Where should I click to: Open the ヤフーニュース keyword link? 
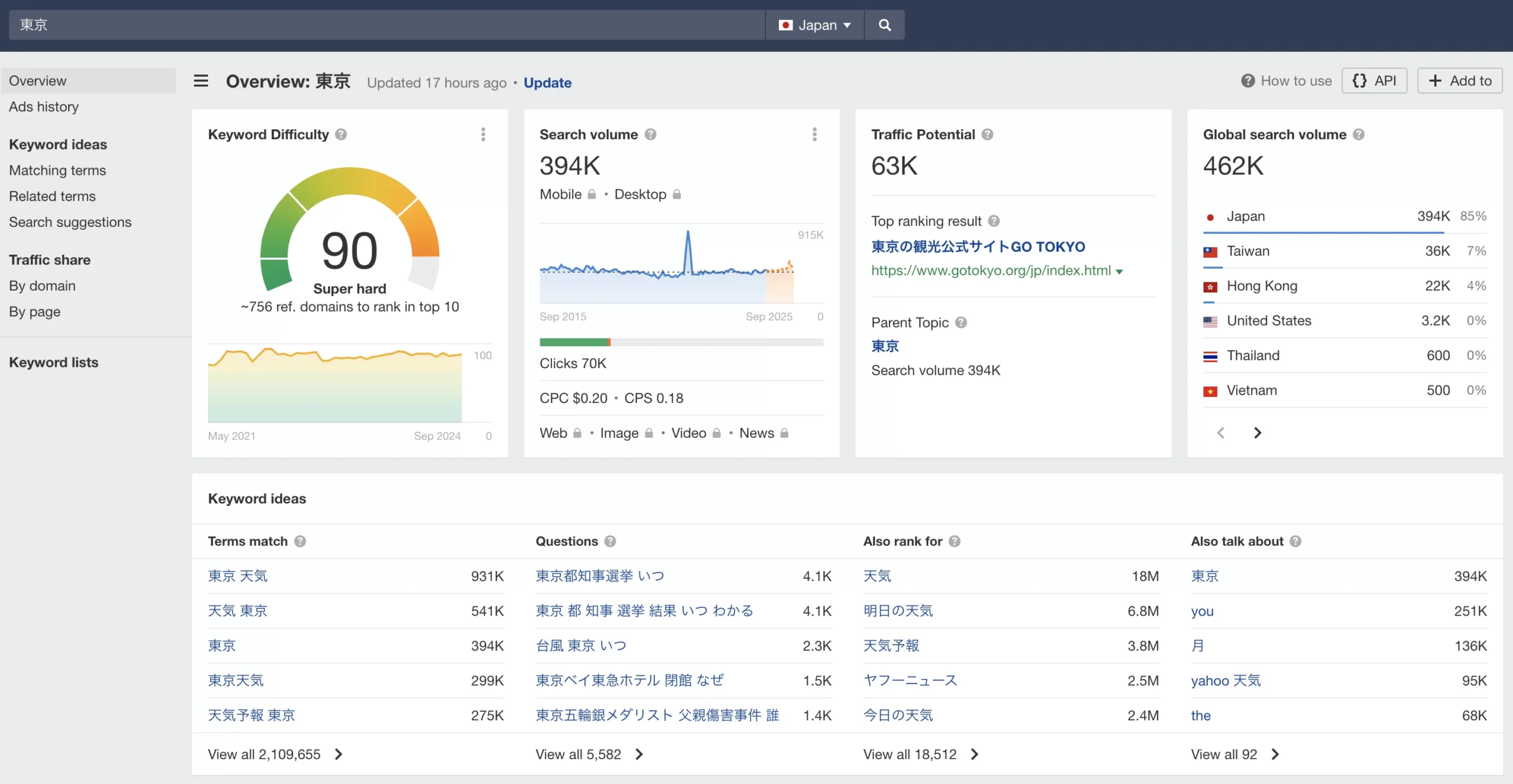[x=910, y=681]
